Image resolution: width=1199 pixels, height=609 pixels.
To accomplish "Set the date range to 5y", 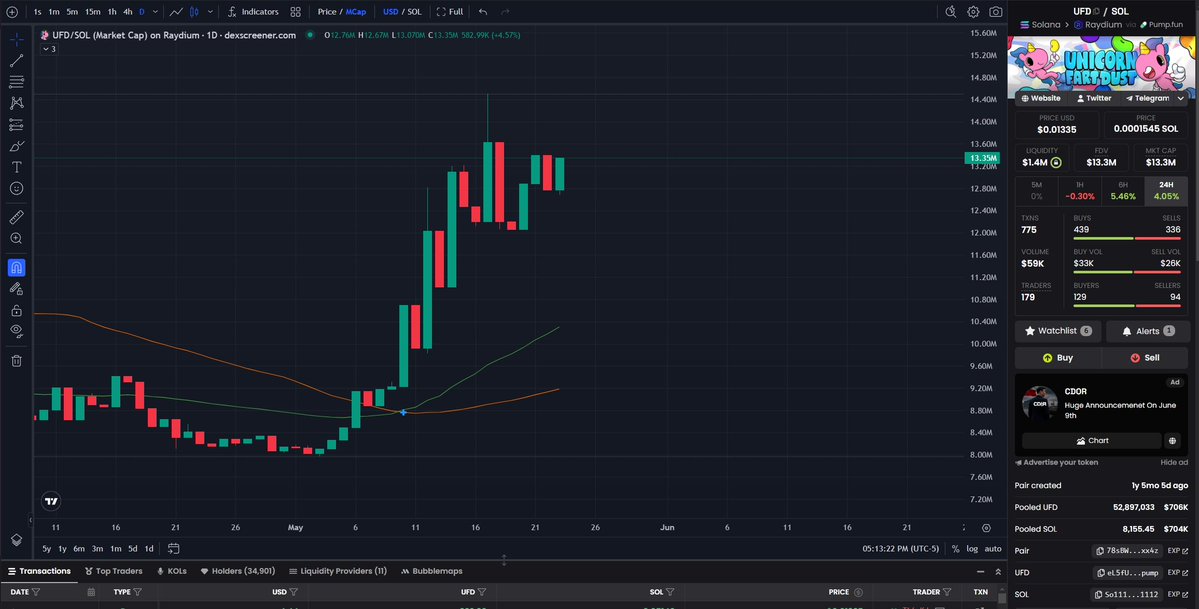I will point(47,549).
